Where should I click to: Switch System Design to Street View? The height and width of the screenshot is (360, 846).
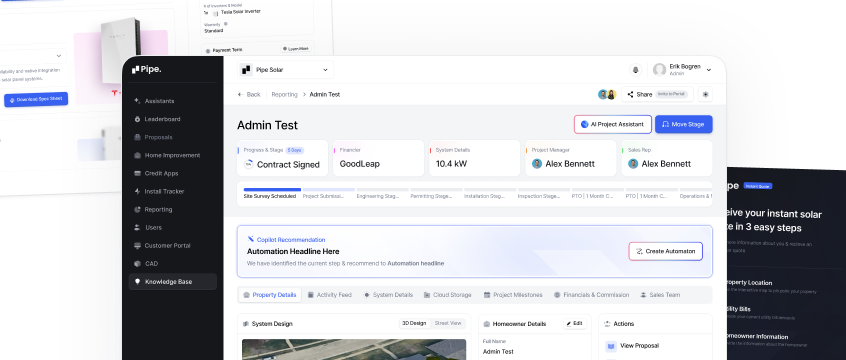pos(448,323)
